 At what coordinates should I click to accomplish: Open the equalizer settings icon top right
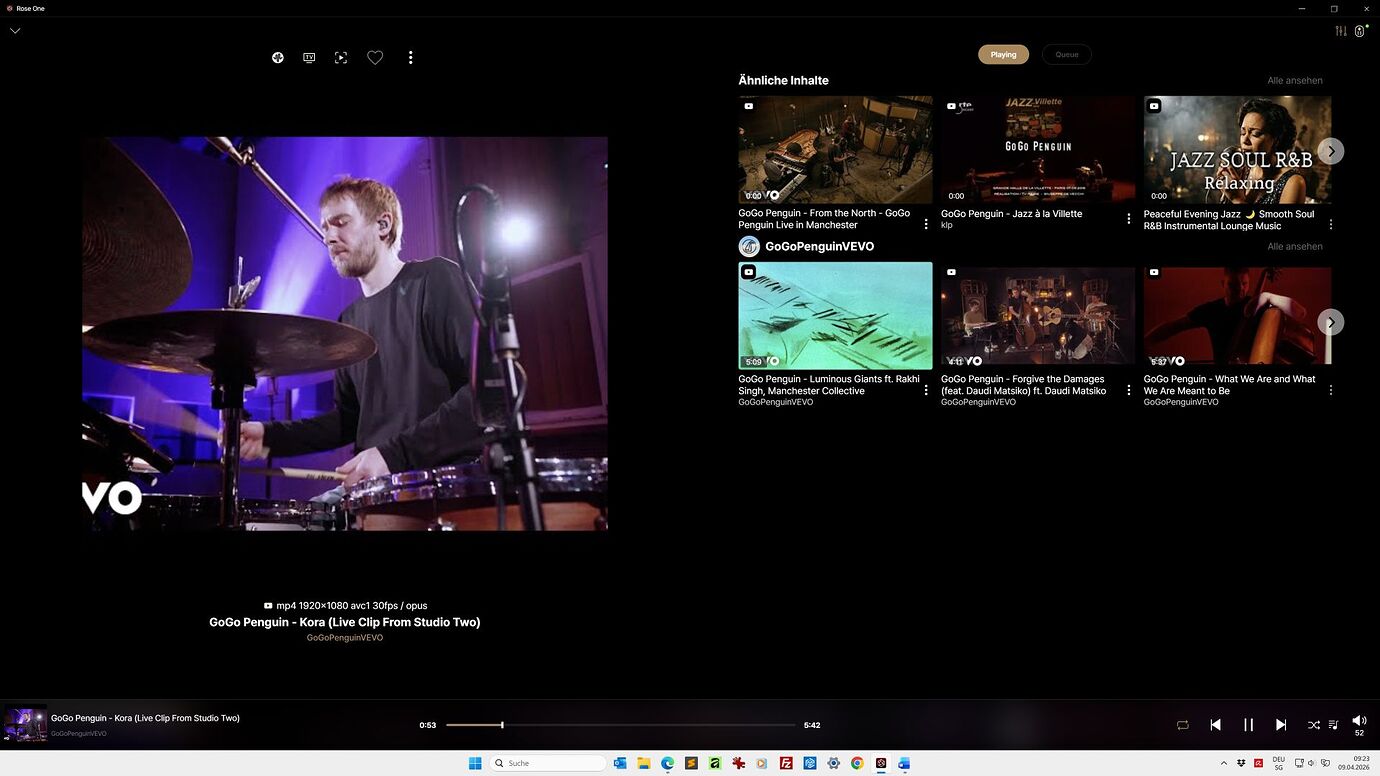(1341, 31)
